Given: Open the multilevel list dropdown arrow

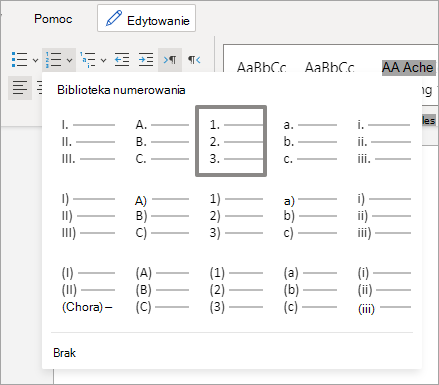Looking at the screenshot, I should click(x=103, y=60).
